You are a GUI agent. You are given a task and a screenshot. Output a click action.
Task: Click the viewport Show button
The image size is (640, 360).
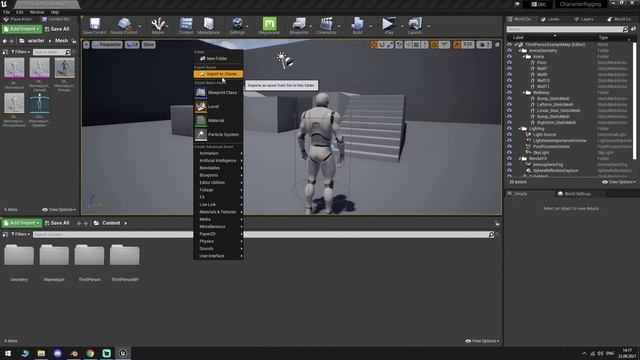pos(149,44)
